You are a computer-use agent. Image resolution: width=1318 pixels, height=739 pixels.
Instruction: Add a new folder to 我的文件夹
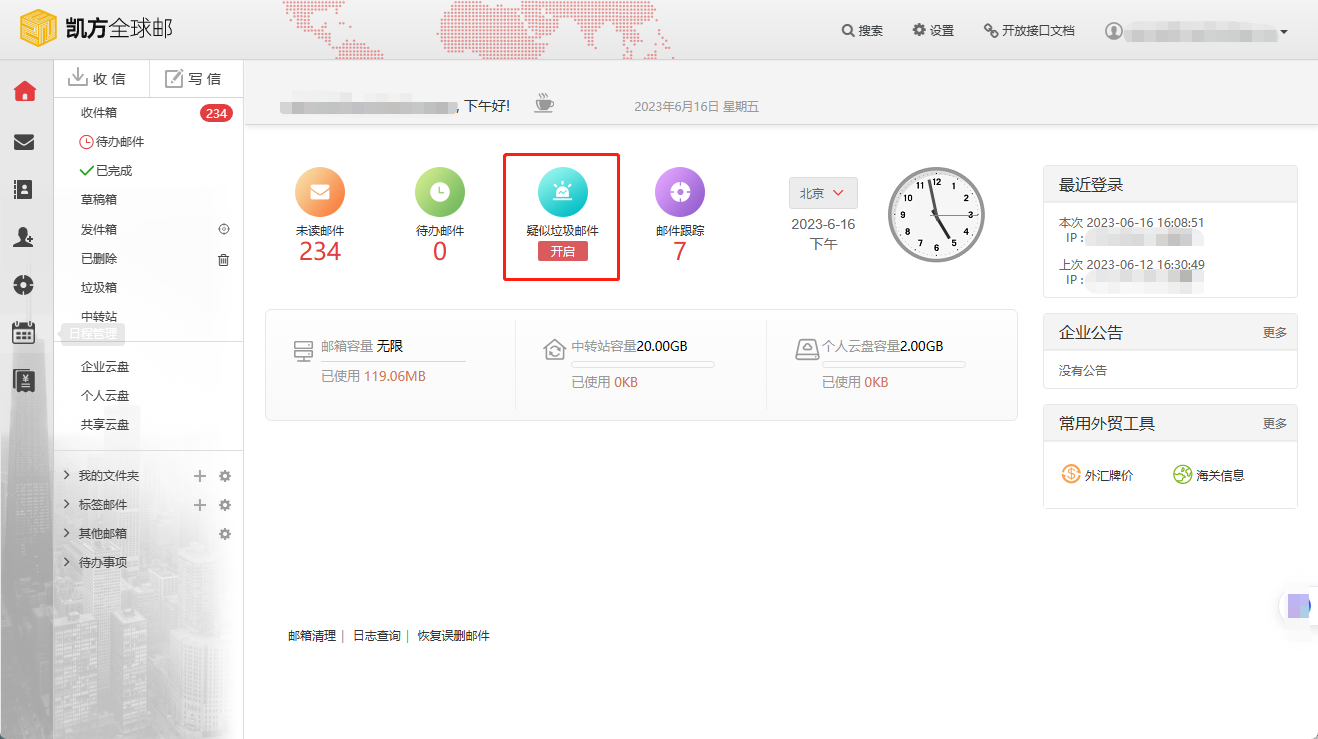(x=200, y=476)
